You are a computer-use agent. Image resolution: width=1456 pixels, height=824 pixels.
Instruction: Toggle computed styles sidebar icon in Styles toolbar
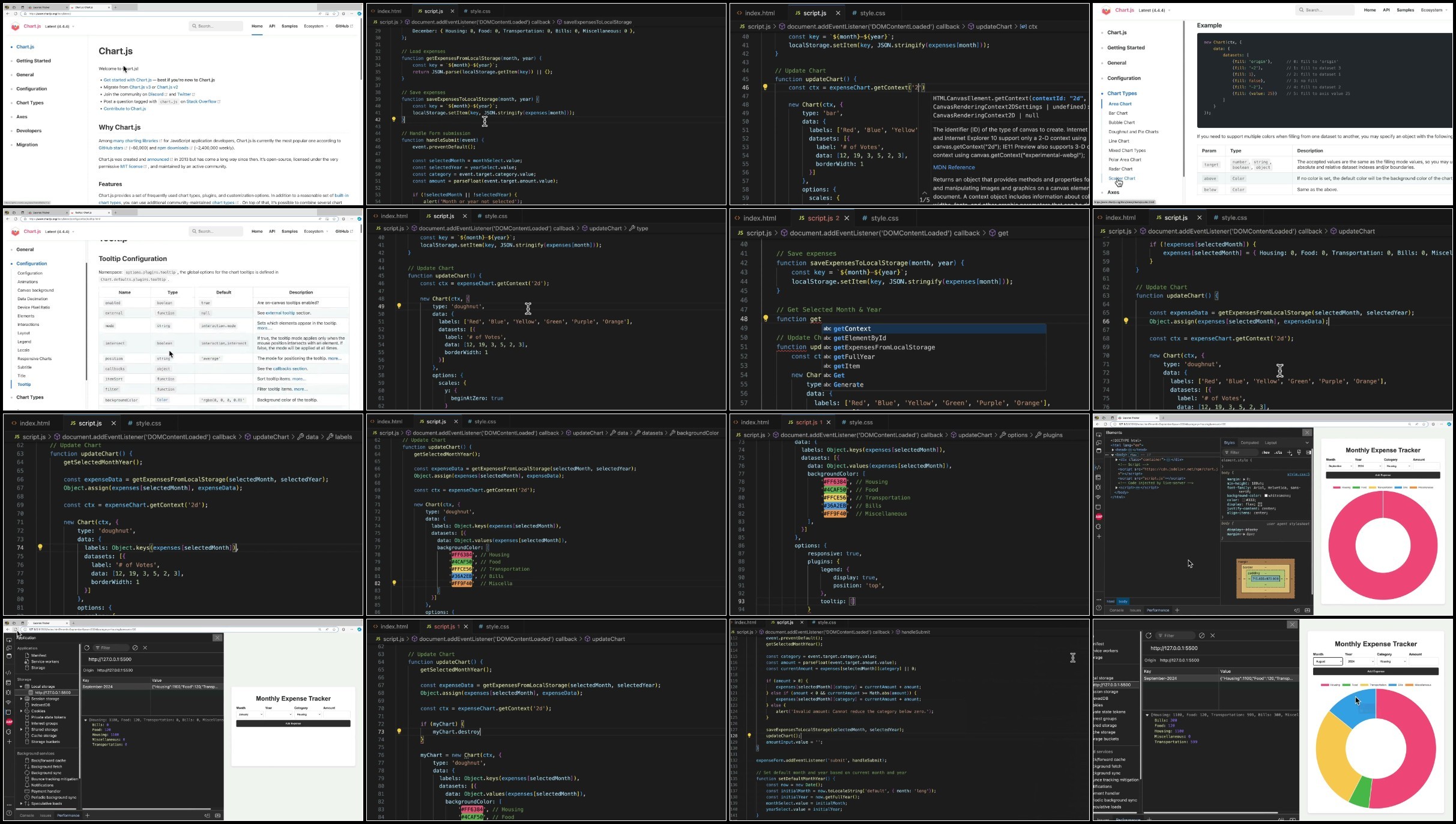pos(1309,453)
